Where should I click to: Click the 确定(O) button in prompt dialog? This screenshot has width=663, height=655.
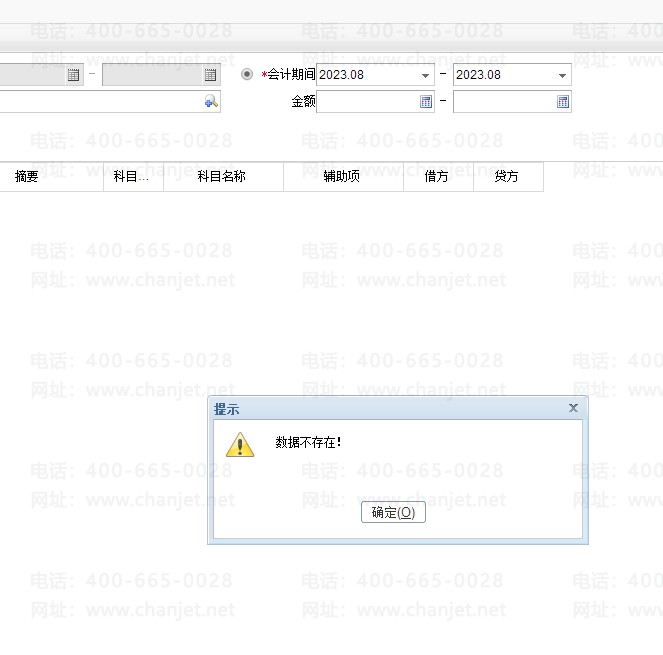pyautogui.click(x=393, y=512)
